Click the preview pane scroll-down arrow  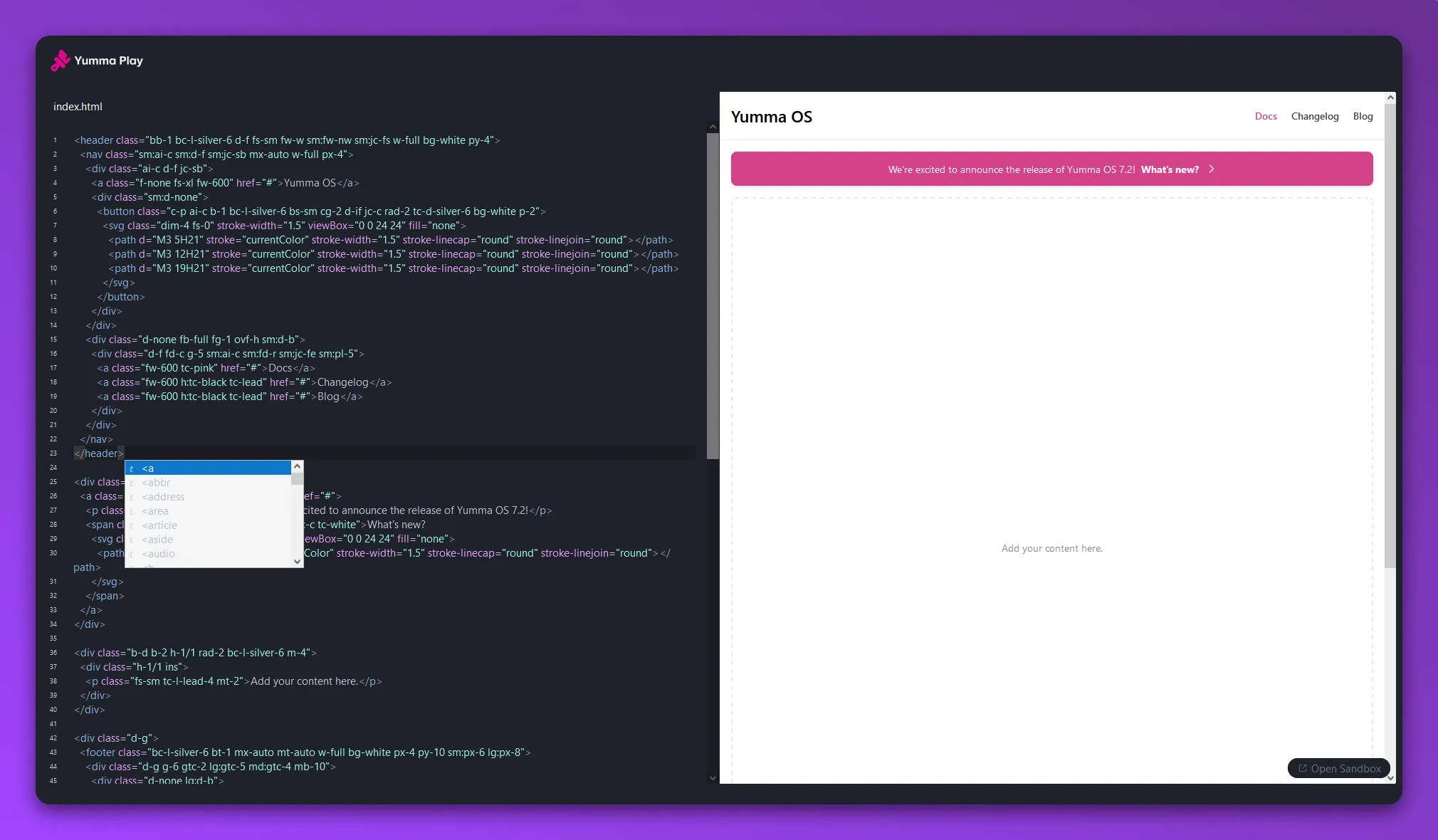1390,778
